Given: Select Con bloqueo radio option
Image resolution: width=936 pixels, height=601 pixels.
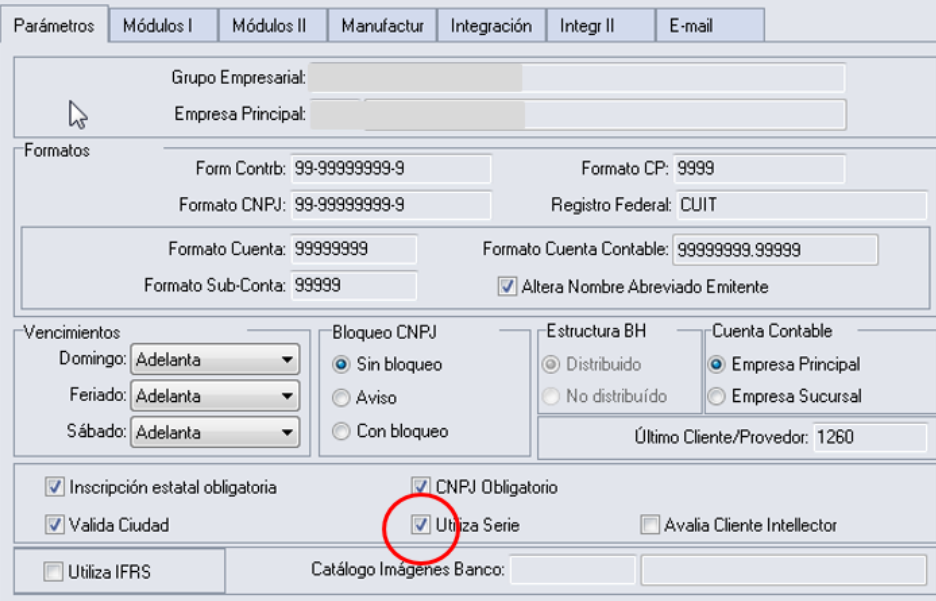Looking at the screenshot, I should [341, 431].
